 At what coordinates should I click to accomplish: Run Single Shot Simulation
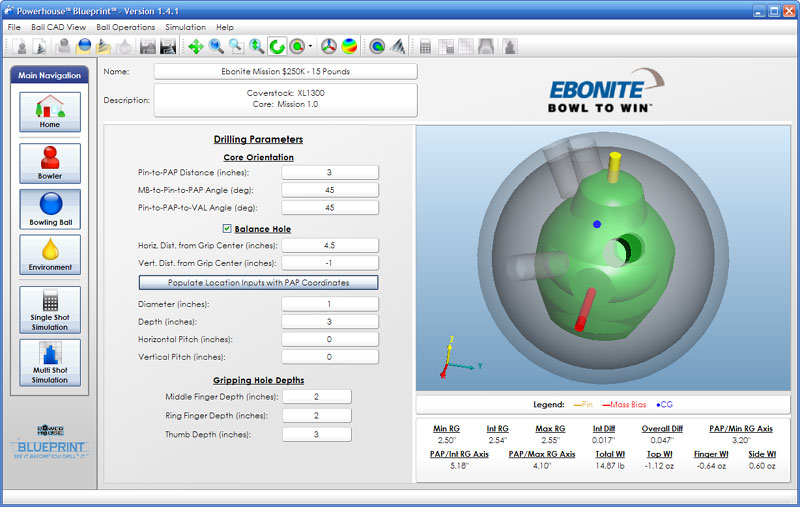click(50, 310)
